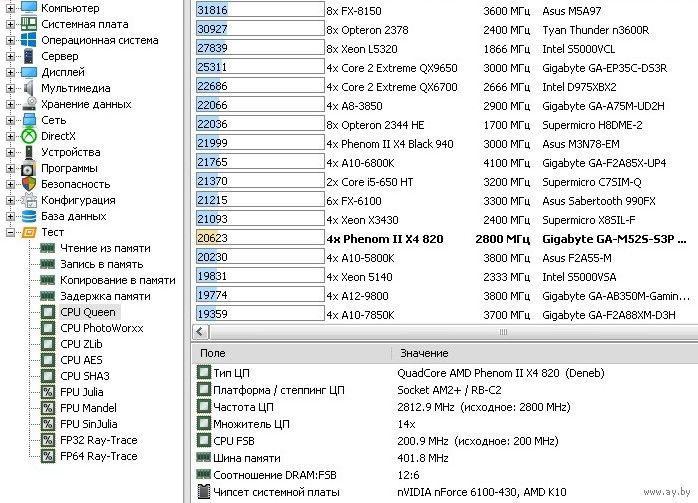Expand the Компьютер tree node
Viewport: 698px width, 503px height.
pyautogui.click(x=10, y=8)
